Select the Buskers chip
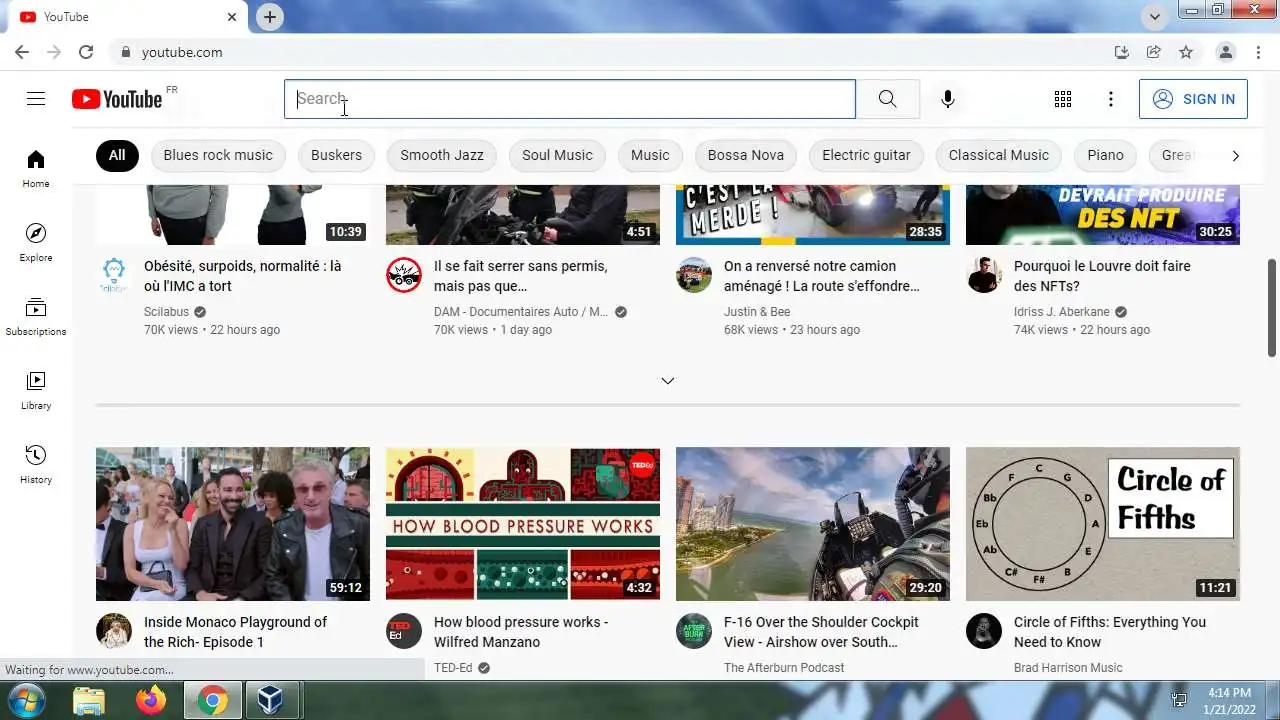 [336, 155]
